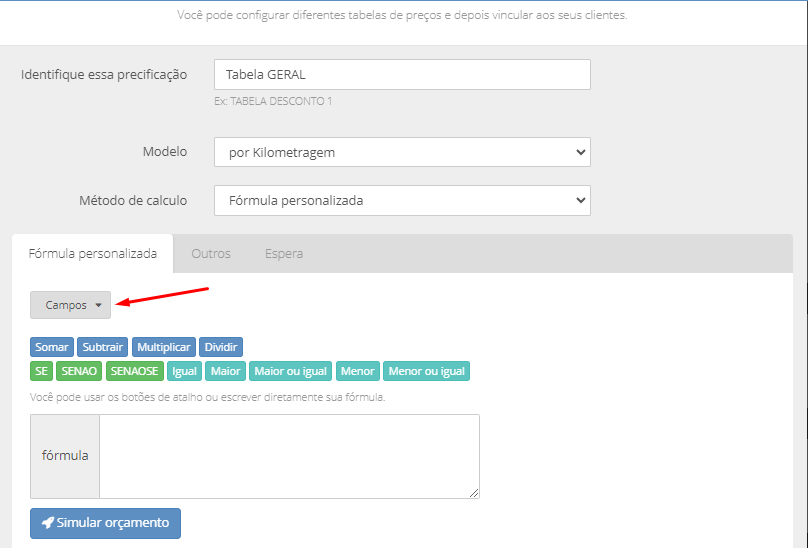Click the "Modelo" field label
This screenshot has width=808, height=548.
coord(165,152)
